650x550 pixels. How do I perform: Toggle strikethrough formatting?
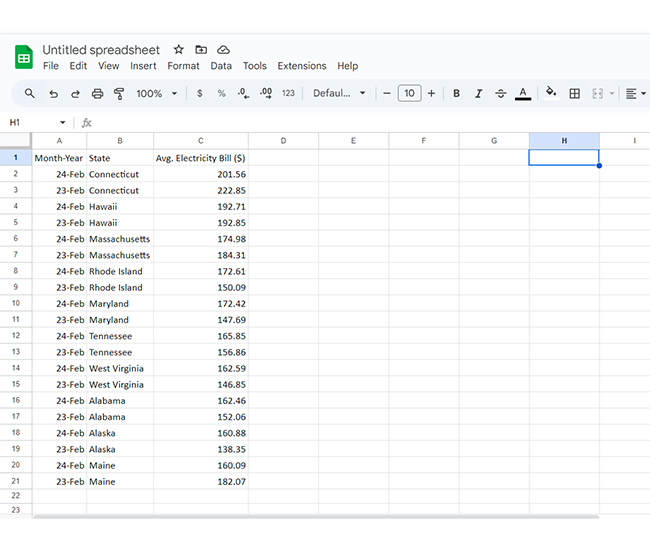501,94
